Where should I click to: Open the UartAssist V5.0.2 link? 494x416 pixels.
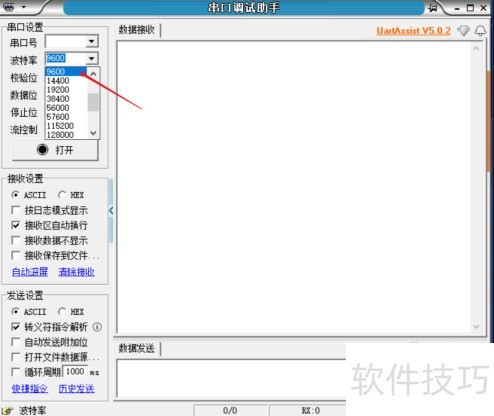[413, 31]
